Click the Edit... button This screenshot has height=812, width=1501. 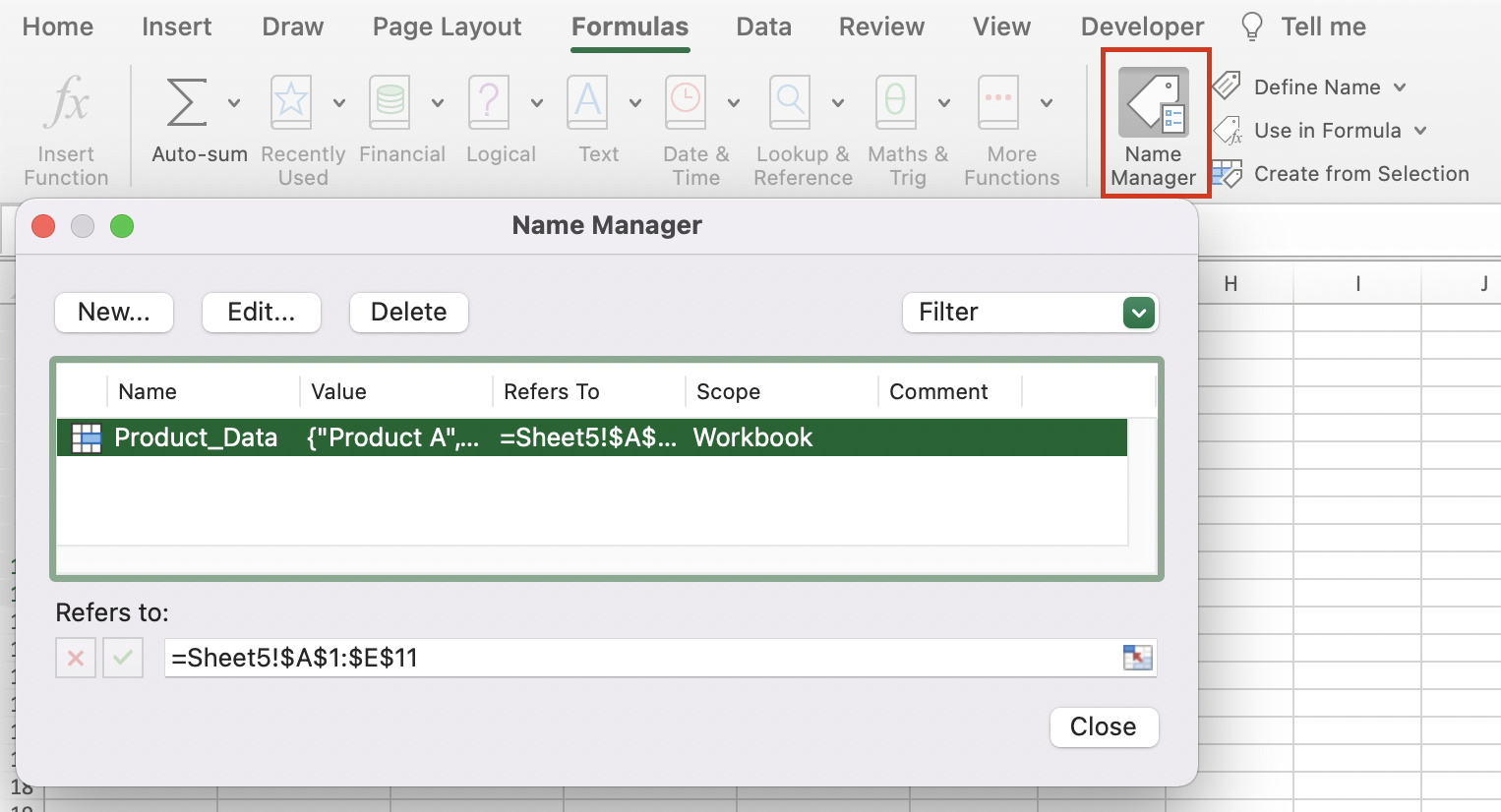[x=262, y=313]
